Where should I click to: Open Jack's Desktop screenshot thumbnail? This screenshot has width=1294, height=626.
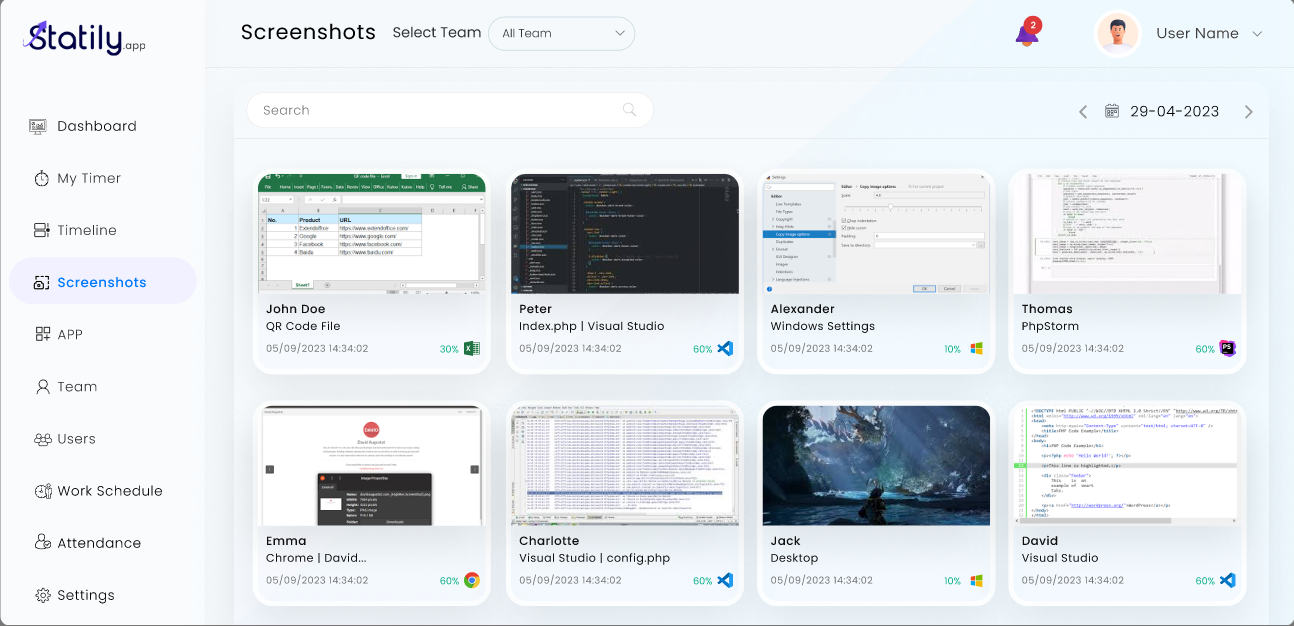[x=876, y=466]
